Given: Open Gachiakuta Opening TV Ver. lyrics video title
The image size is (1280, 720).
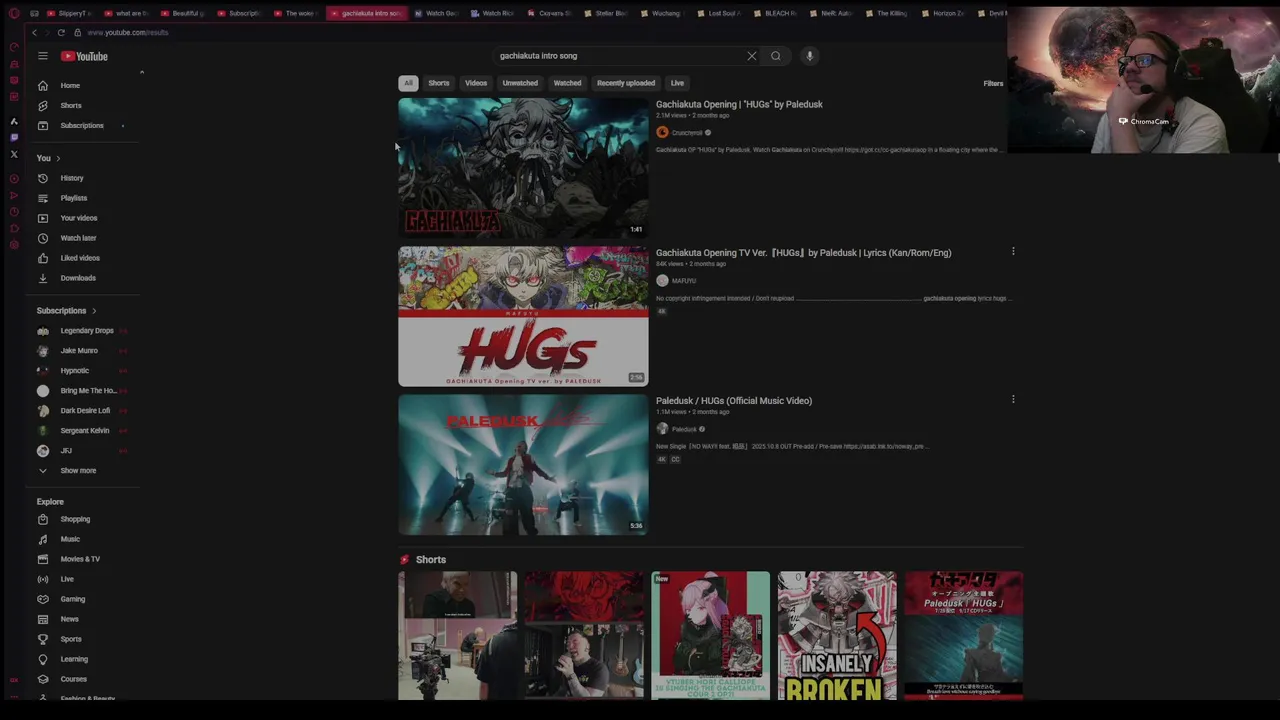Looking at the screenshot, I should 803,253.
